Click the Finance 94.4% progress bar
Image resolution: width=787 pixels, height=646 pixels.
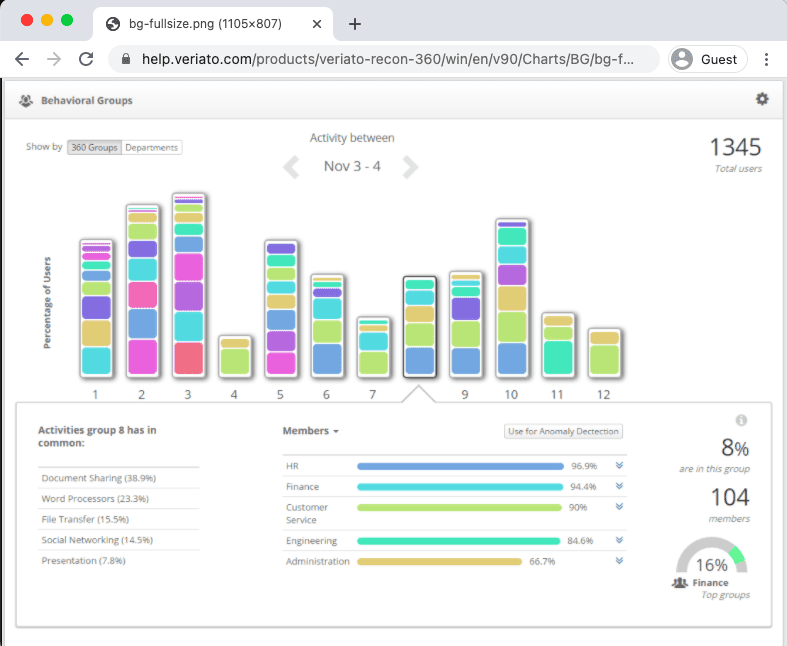tap(460, 487)
